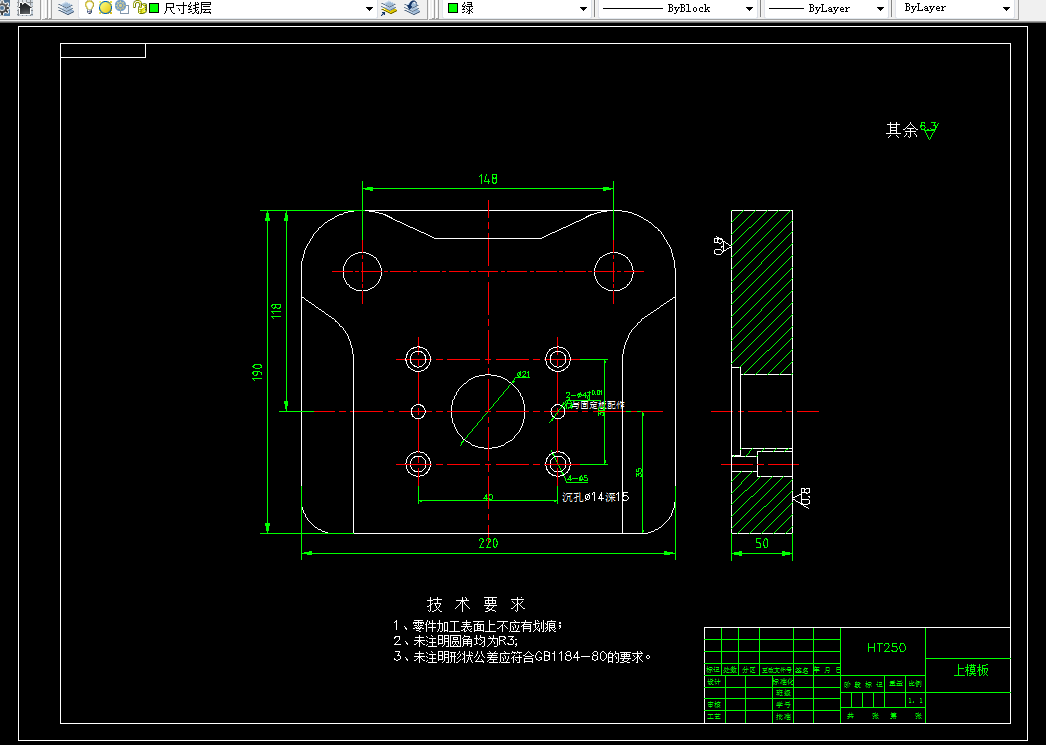Click Make Object's Layer Current icon
The image size is (1046, 745).
(x=389, y=8)
